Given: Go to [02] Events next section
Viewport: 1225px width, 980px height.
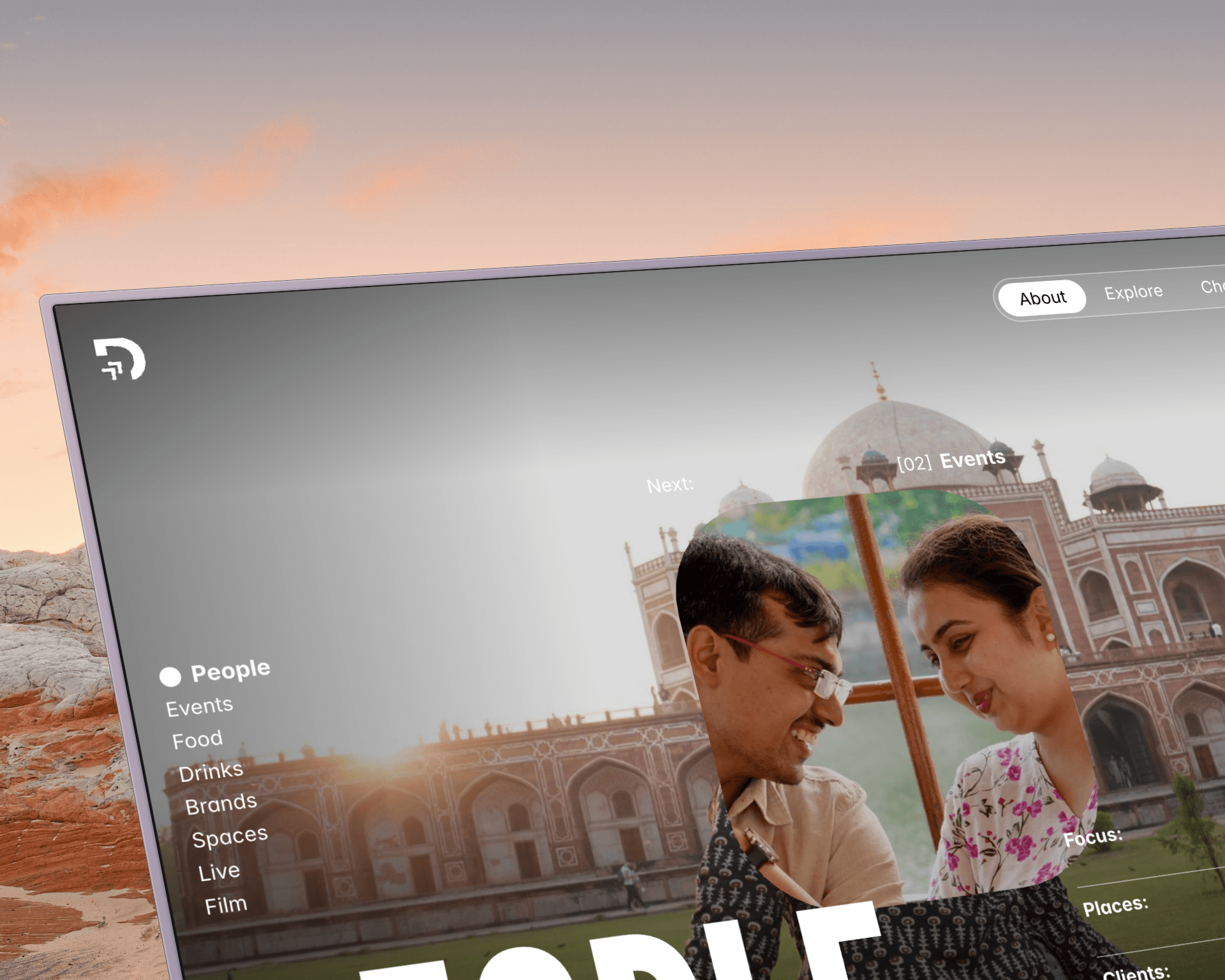Looking at the screenshot, I should [x=951, y=460].
